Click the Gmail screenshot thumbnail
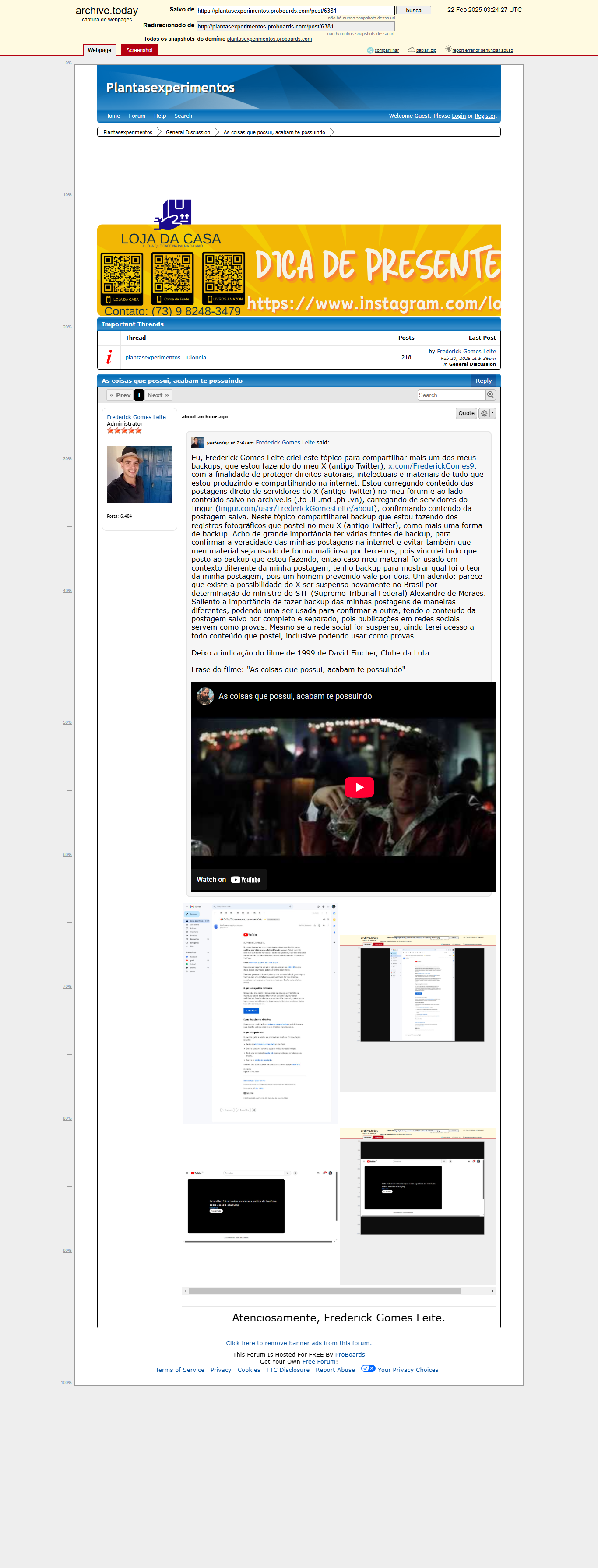The height and width of the screenshot is (1568, 598). click(x=260, y=1013)
